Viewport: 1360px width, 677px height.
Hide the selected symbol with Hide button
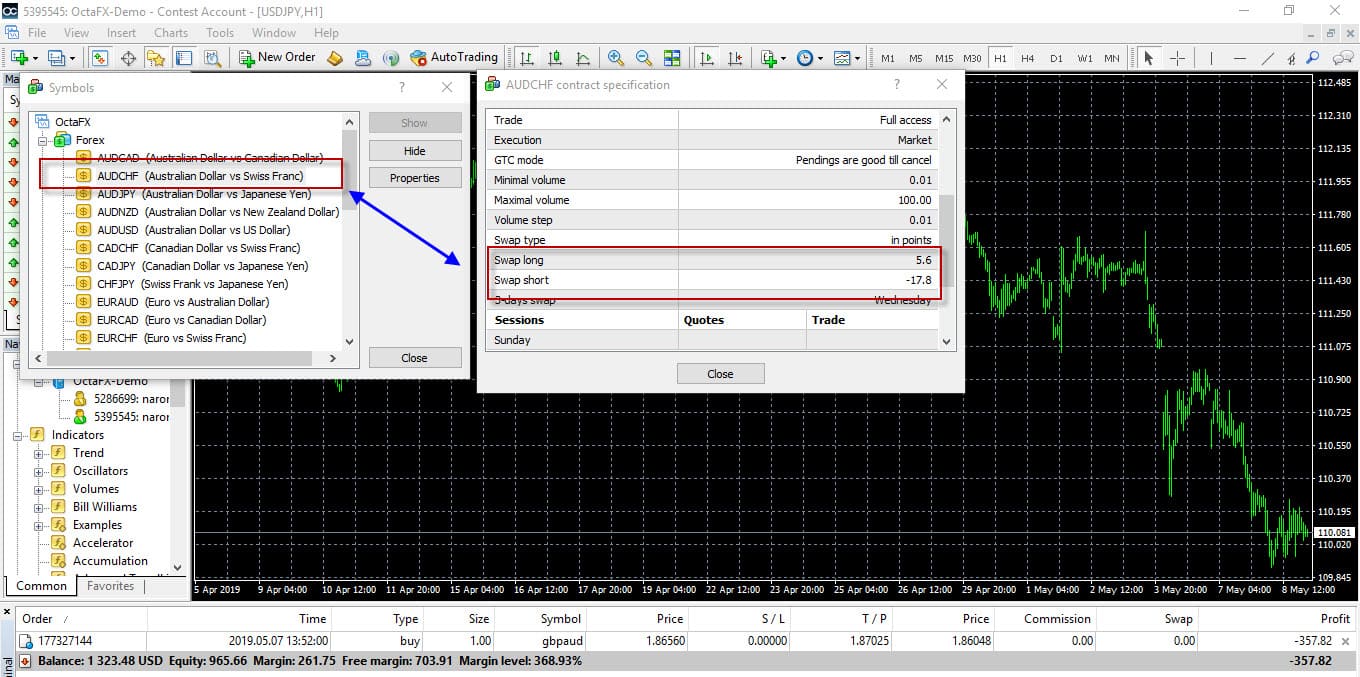[x=415, y=151]
